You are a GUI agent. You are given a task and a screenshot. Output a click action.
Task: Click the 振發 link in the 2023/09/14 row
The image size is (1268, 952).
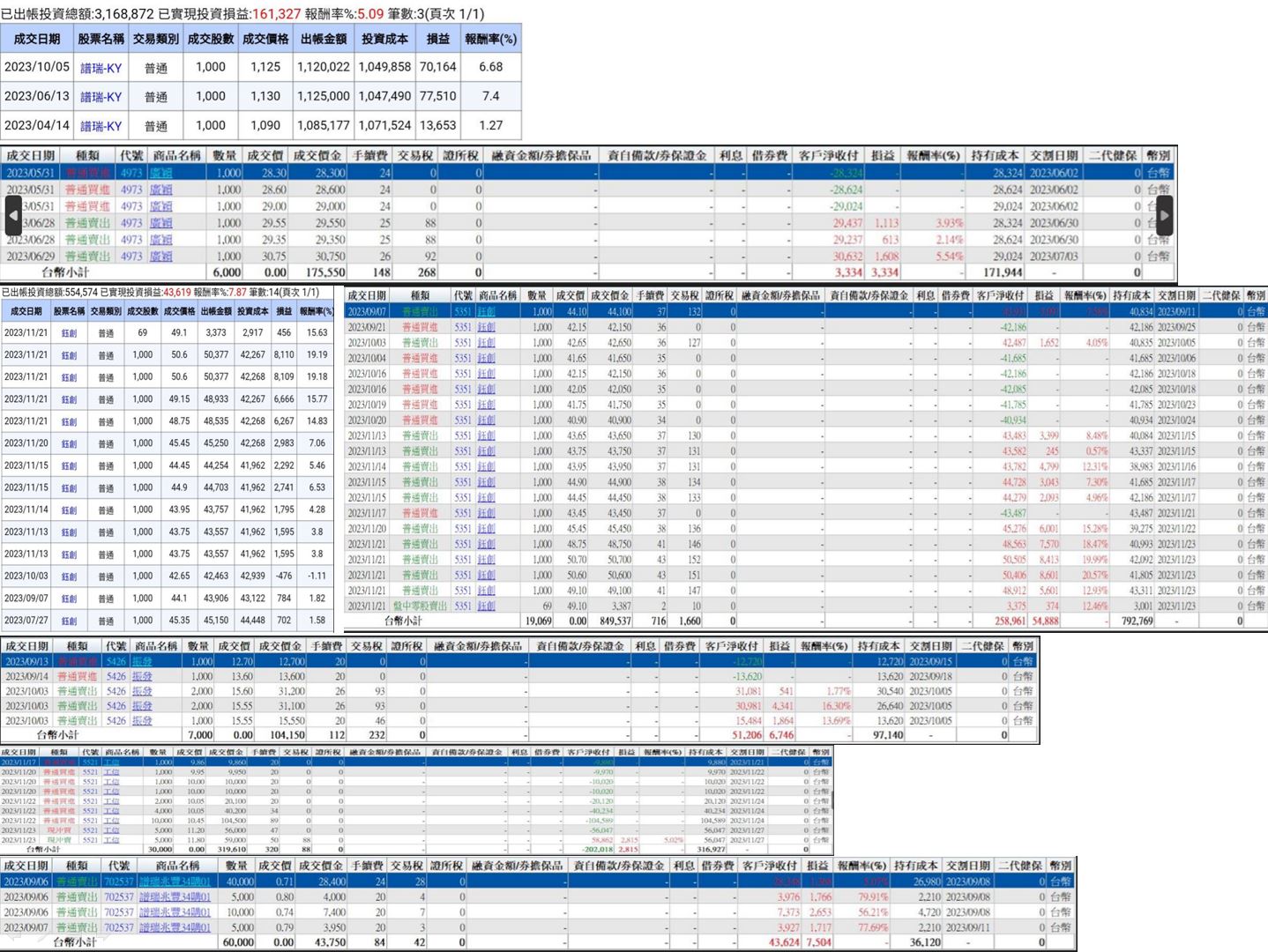point(142,676)
